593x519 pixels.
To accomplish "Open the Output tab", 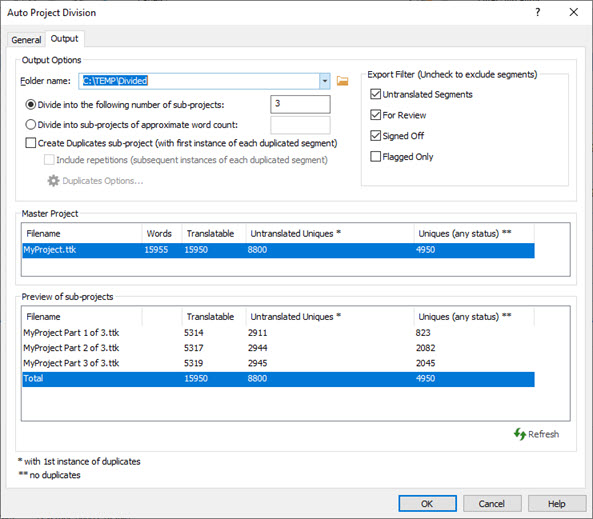I will [65, 39].
